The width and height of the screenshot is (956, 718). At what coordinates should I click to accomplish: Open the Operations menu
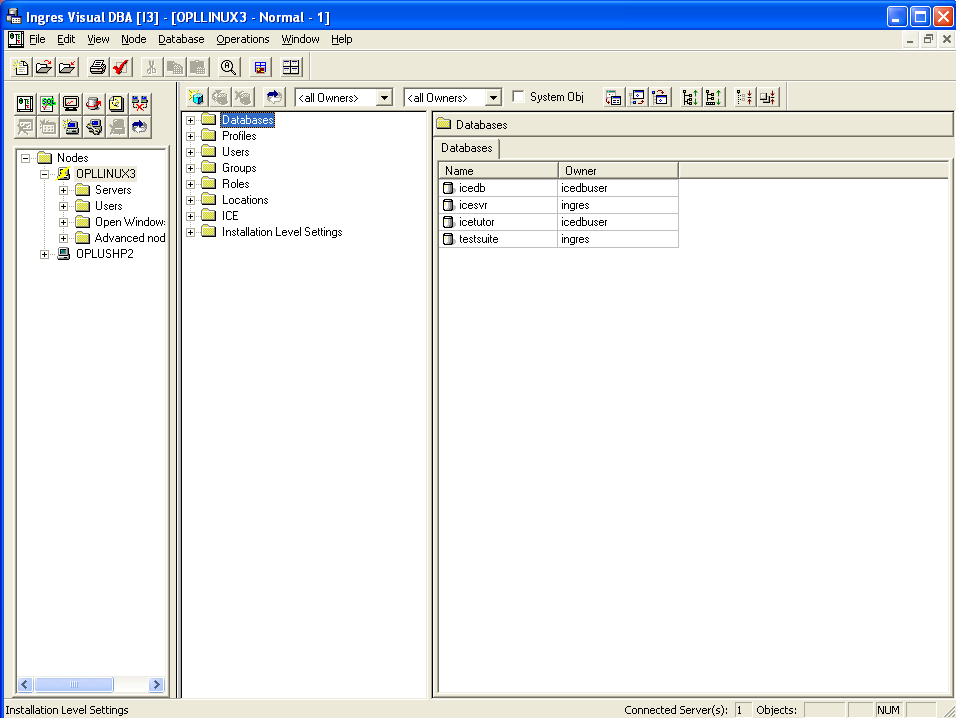pyautogui.click(x=243, y=39)
